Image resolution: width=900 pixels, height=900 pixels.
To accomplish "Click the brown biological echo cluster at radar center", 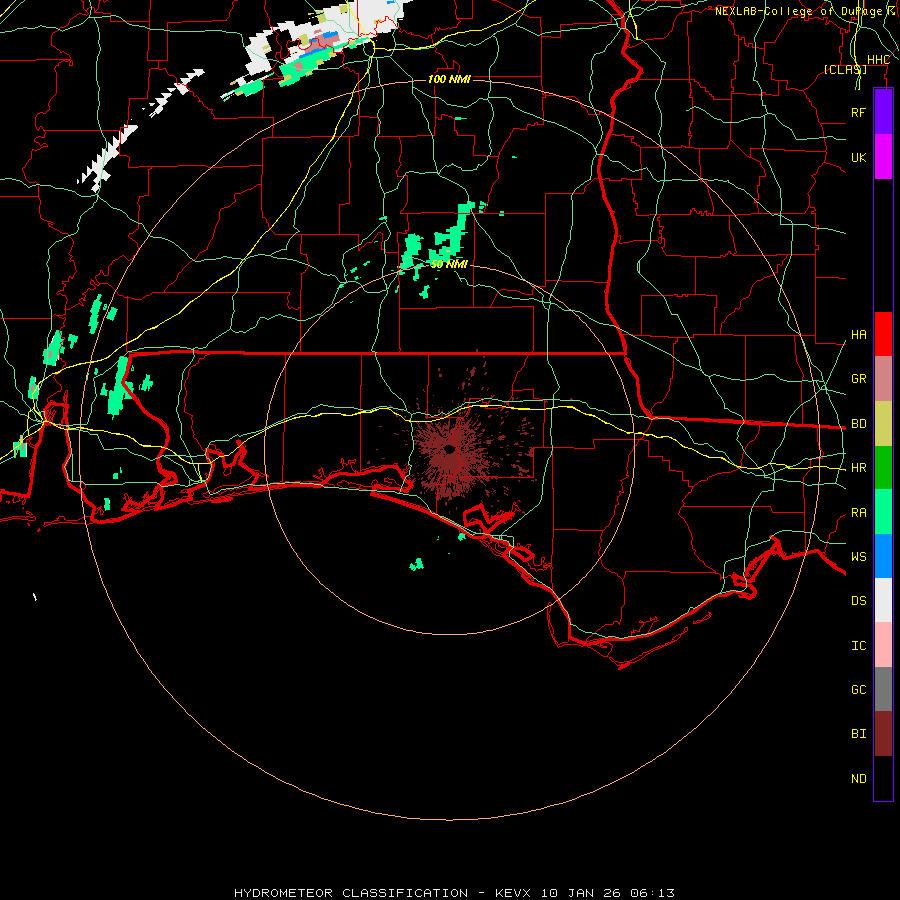I will click(452, 449).
